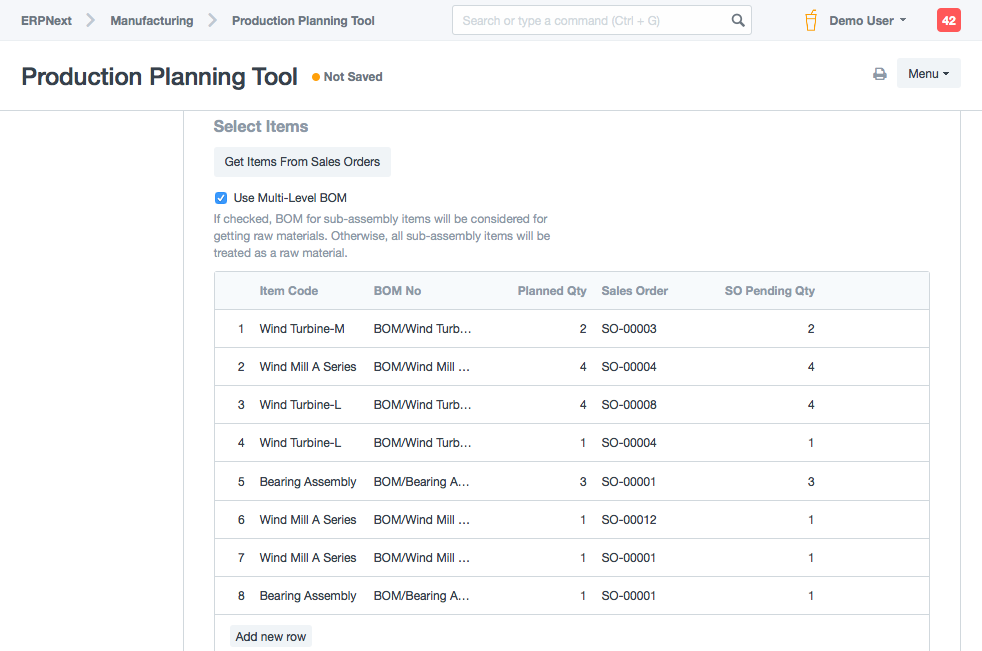Viewport: 982px width, 651px height.
Task: Edit planned qty for row 5 Bearing Assembly
Action: coord(550,482)
